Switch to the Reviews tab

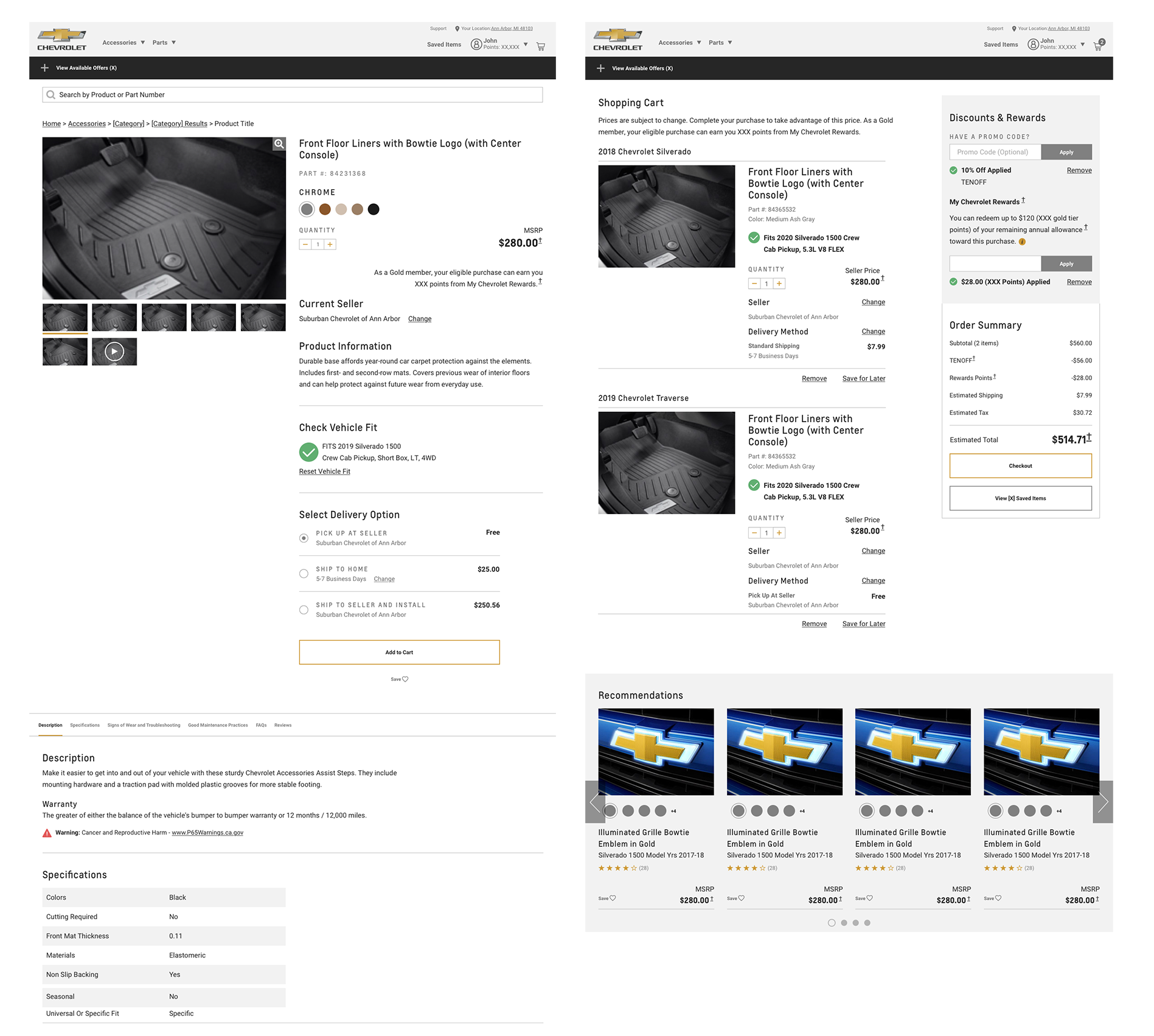pyautogui.click(x=283, y=725)
